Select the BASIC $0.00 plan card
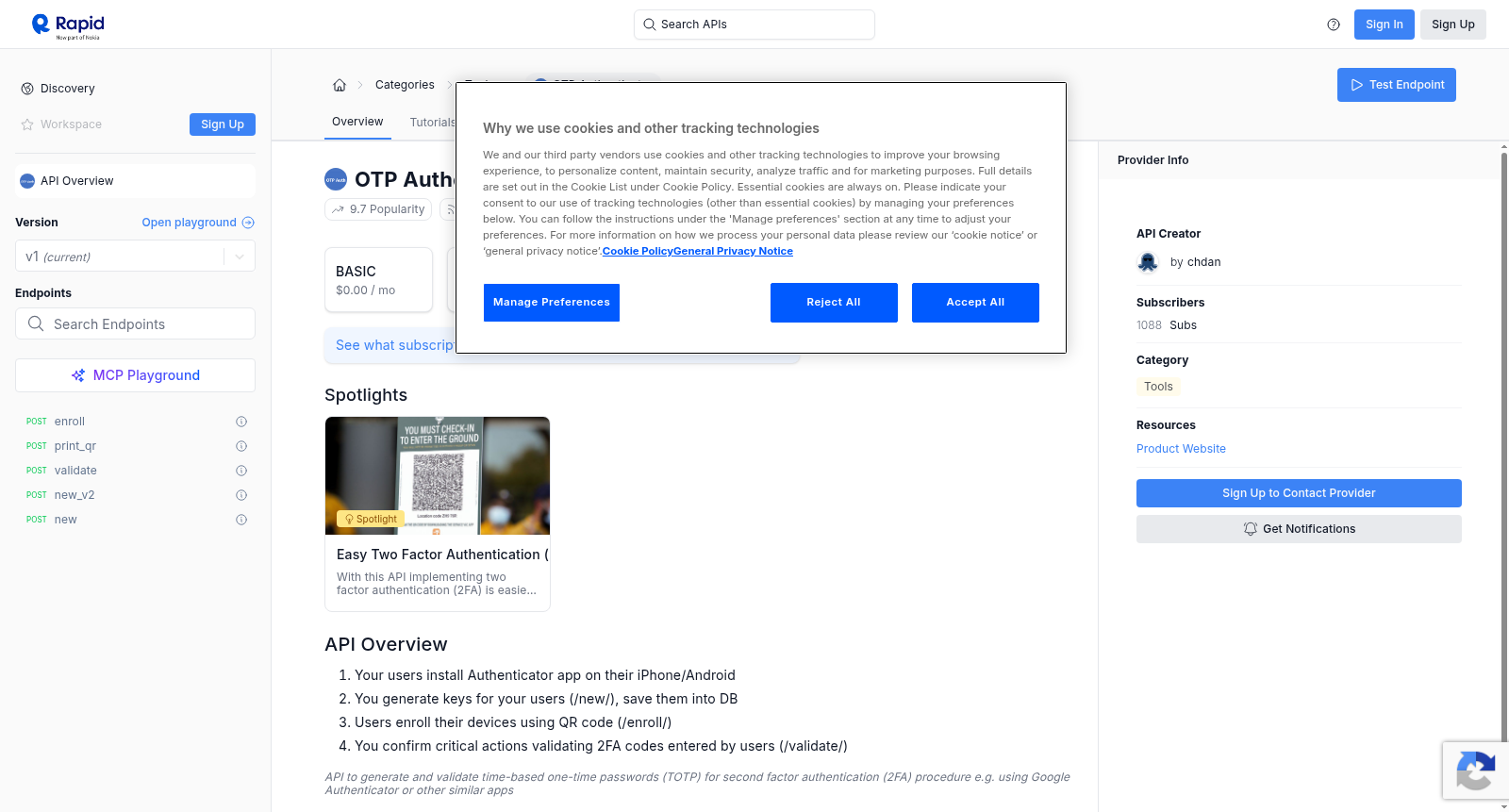This screenshot has width=1509, height=812. tap(378, 280)
